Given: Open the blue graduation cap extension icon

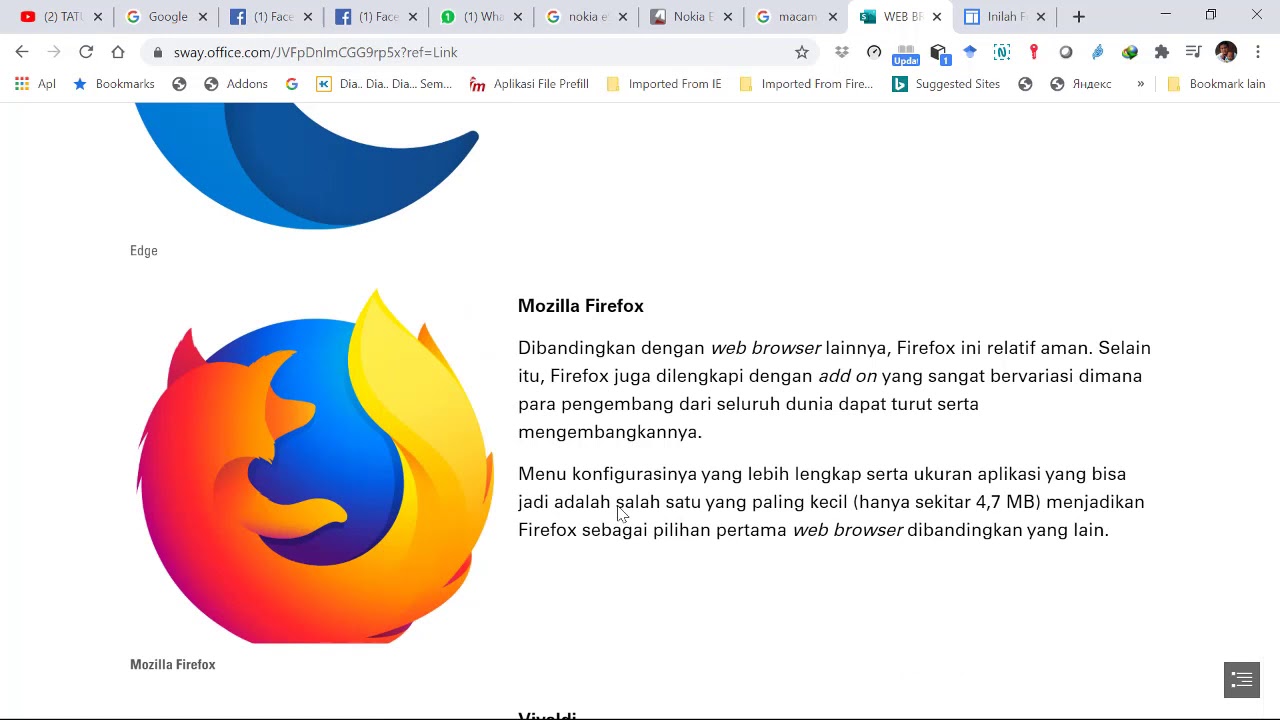Looking at the screenshot, I should [970, 52].
